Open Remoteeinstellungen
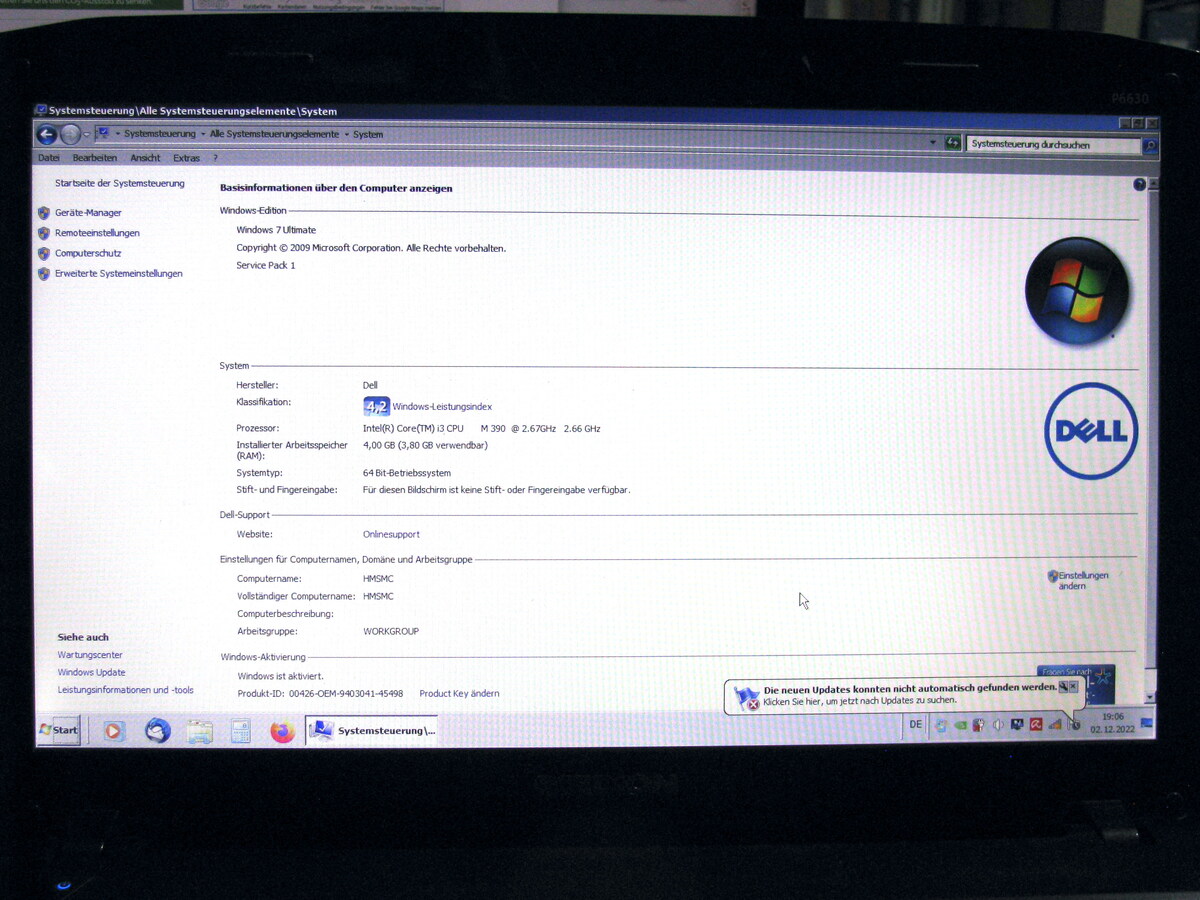Image resolution: width=1200 pixels, height=900 pixels. click(97, 233)
